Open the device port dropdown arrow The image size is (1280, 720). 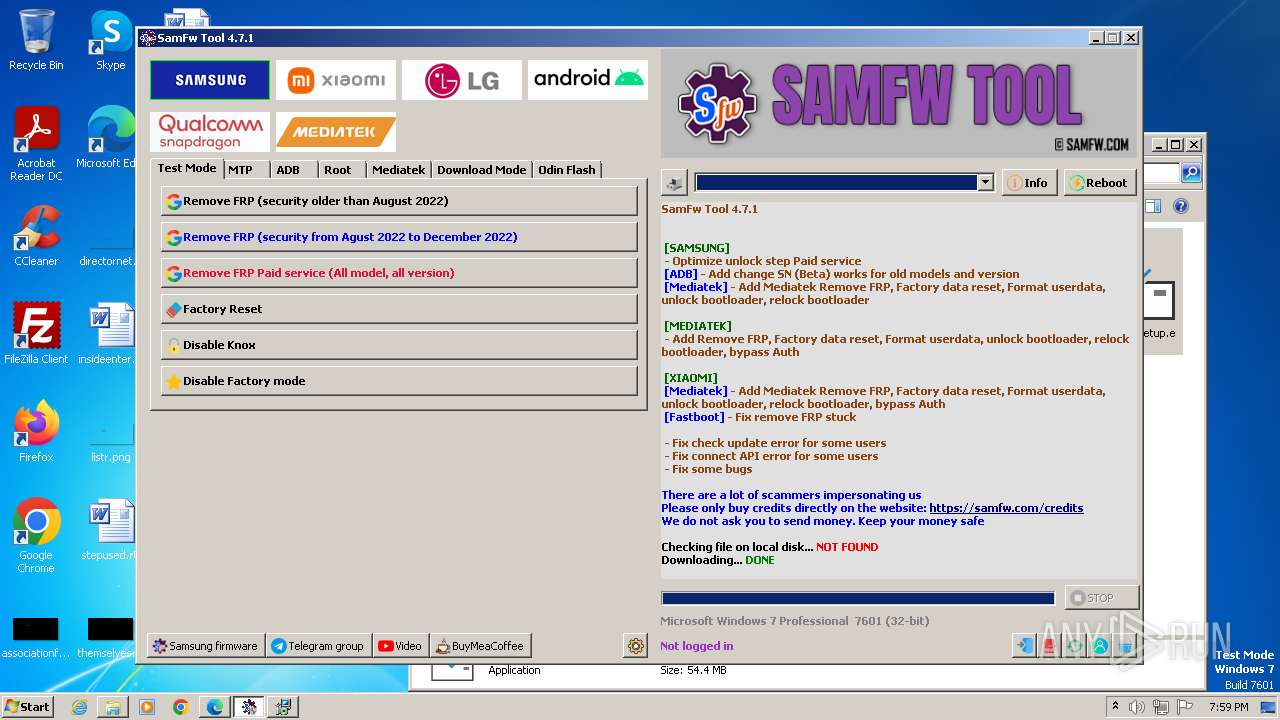[x=985, y=183]
